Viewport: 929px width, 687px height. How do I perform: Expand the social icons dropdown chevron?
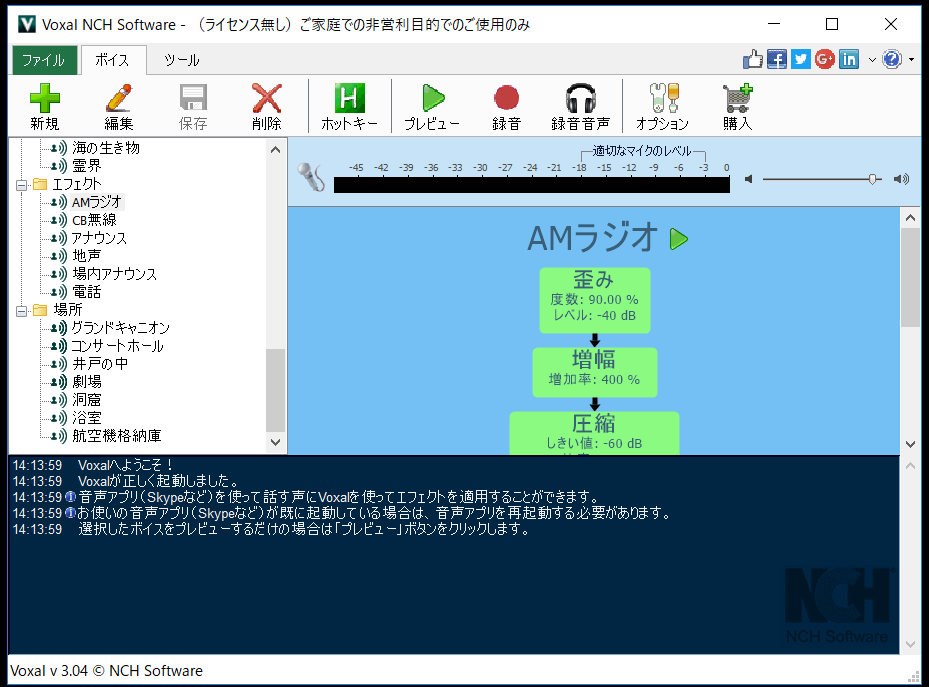pyautogui.click(x=872, y=60)
